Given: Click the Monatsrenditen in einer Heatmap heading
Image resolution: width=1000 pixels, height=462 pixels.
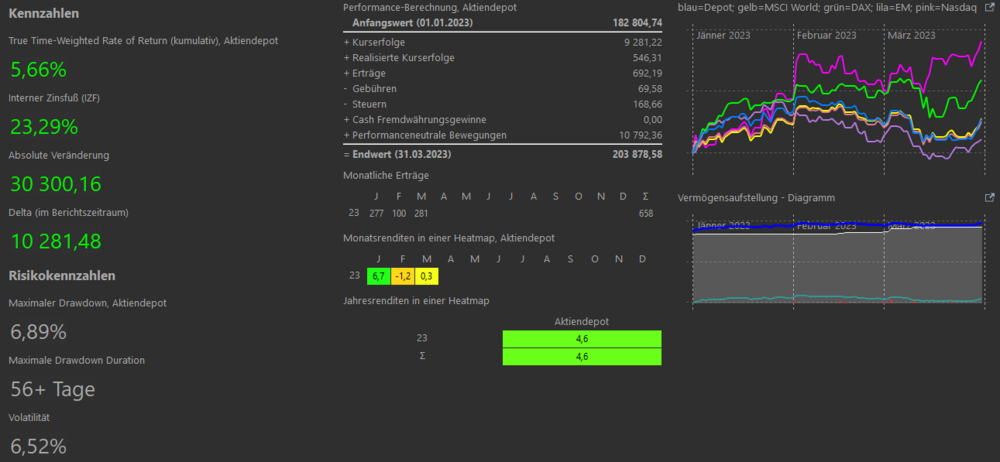Looking at the screenshot, I should click(x=449, y=237).
